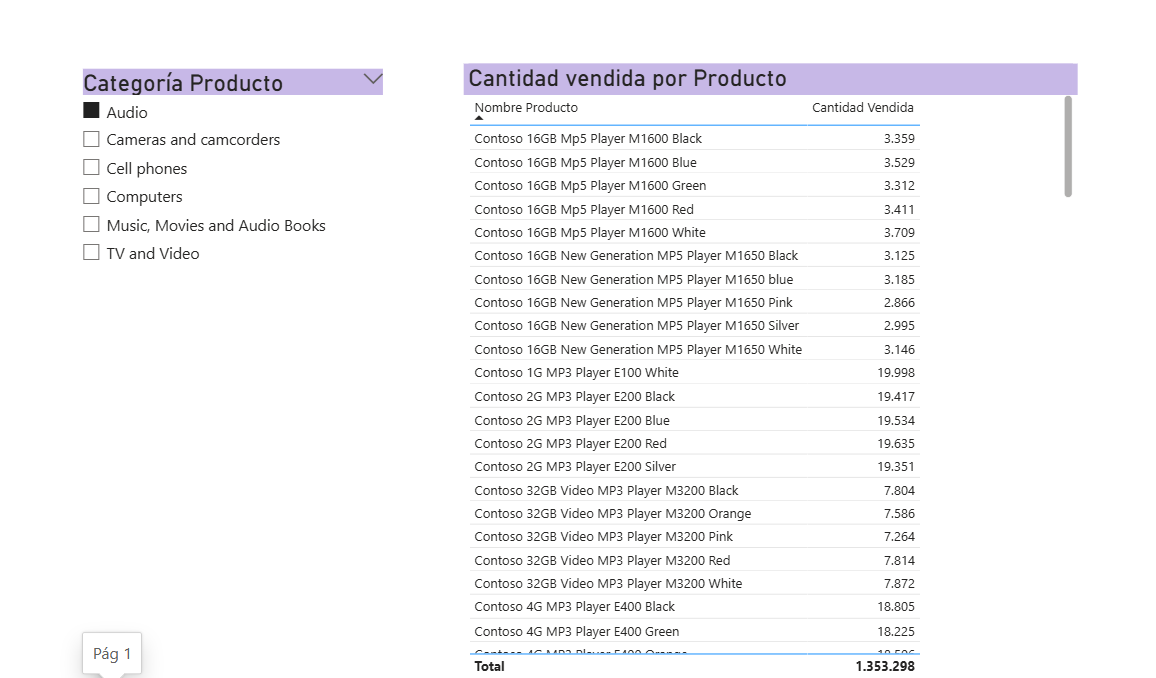
Task: Select Contoso 32GB Video MP3 Player M3200 Black
Action: click(x=694, y=490)
